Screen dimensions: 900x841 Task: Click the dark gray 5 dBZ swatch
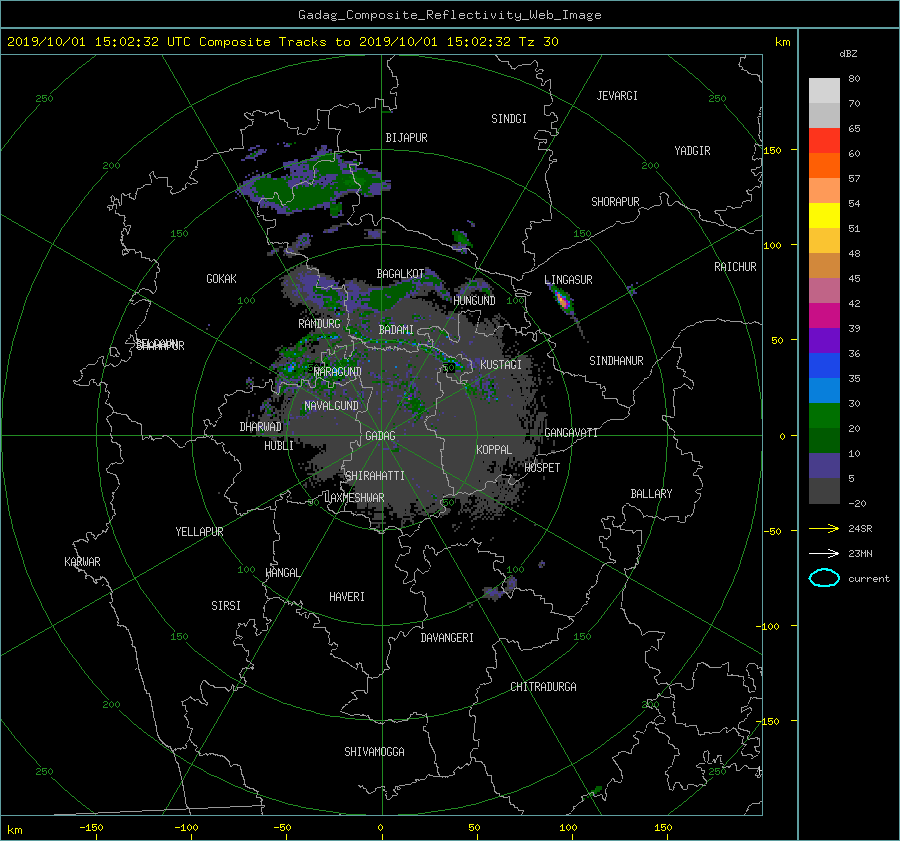tap(824, 491)
